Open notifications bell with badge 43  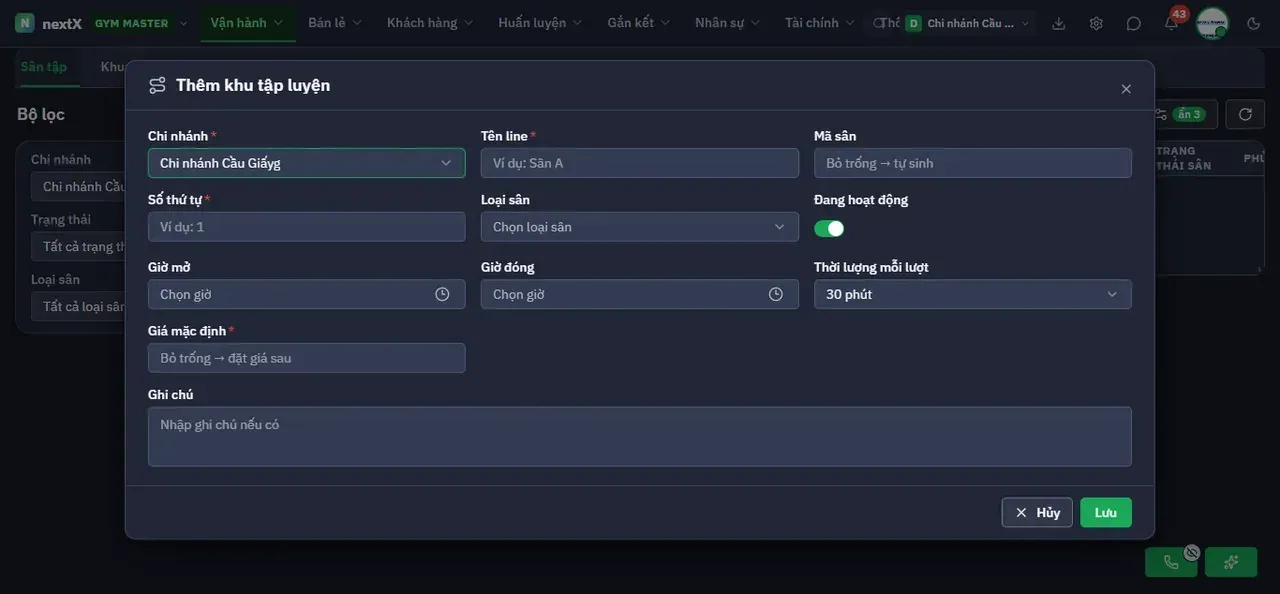(1171, 23)
